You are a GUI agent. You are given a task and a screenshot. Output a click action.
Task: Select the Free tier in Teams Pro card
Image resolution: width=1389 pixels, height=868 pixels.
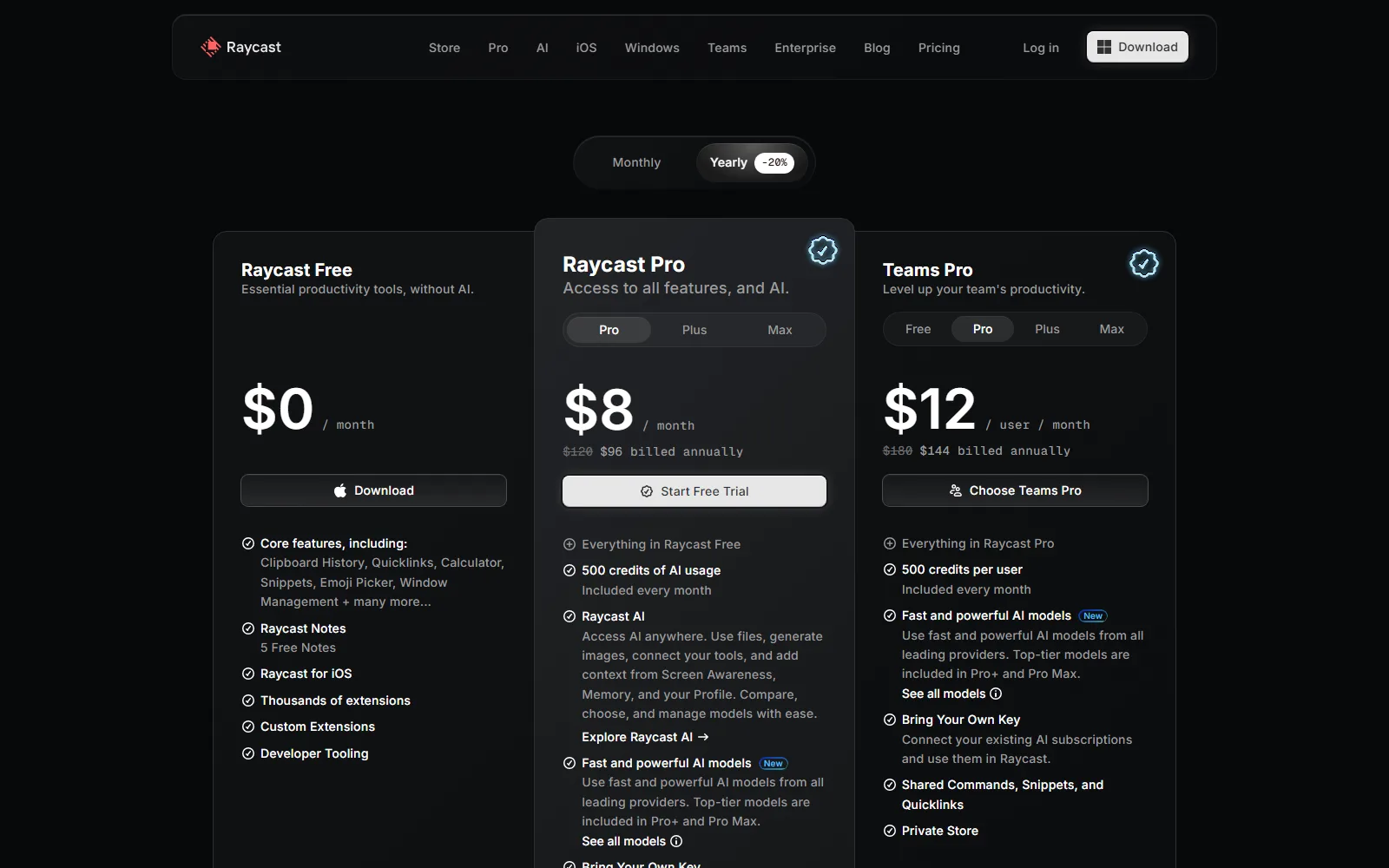[918, 329]
